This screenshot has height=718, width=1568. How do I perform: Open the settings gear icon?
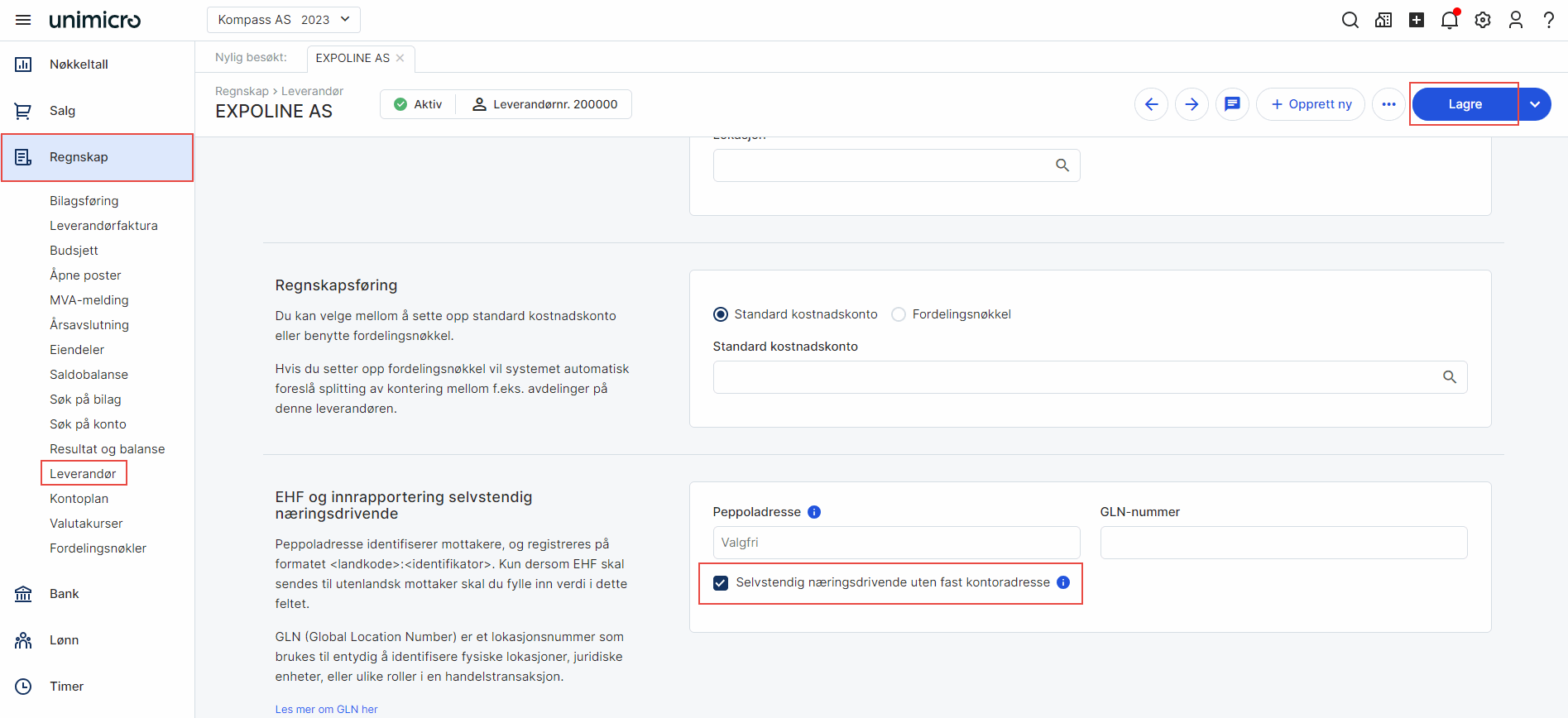1482,20
